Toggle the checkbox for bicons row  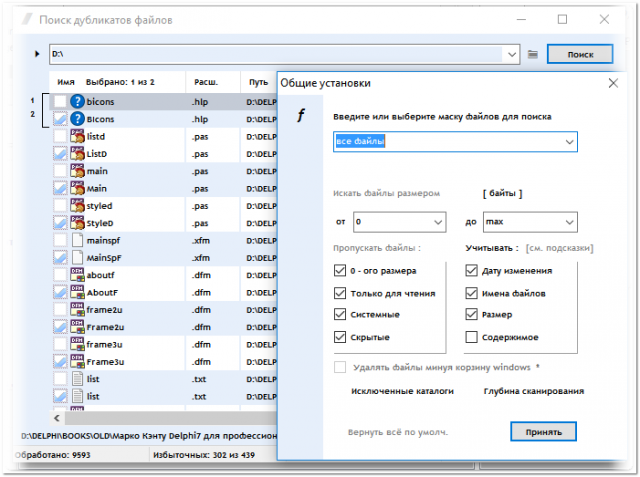pyautogui.click(x=60, y=101)
